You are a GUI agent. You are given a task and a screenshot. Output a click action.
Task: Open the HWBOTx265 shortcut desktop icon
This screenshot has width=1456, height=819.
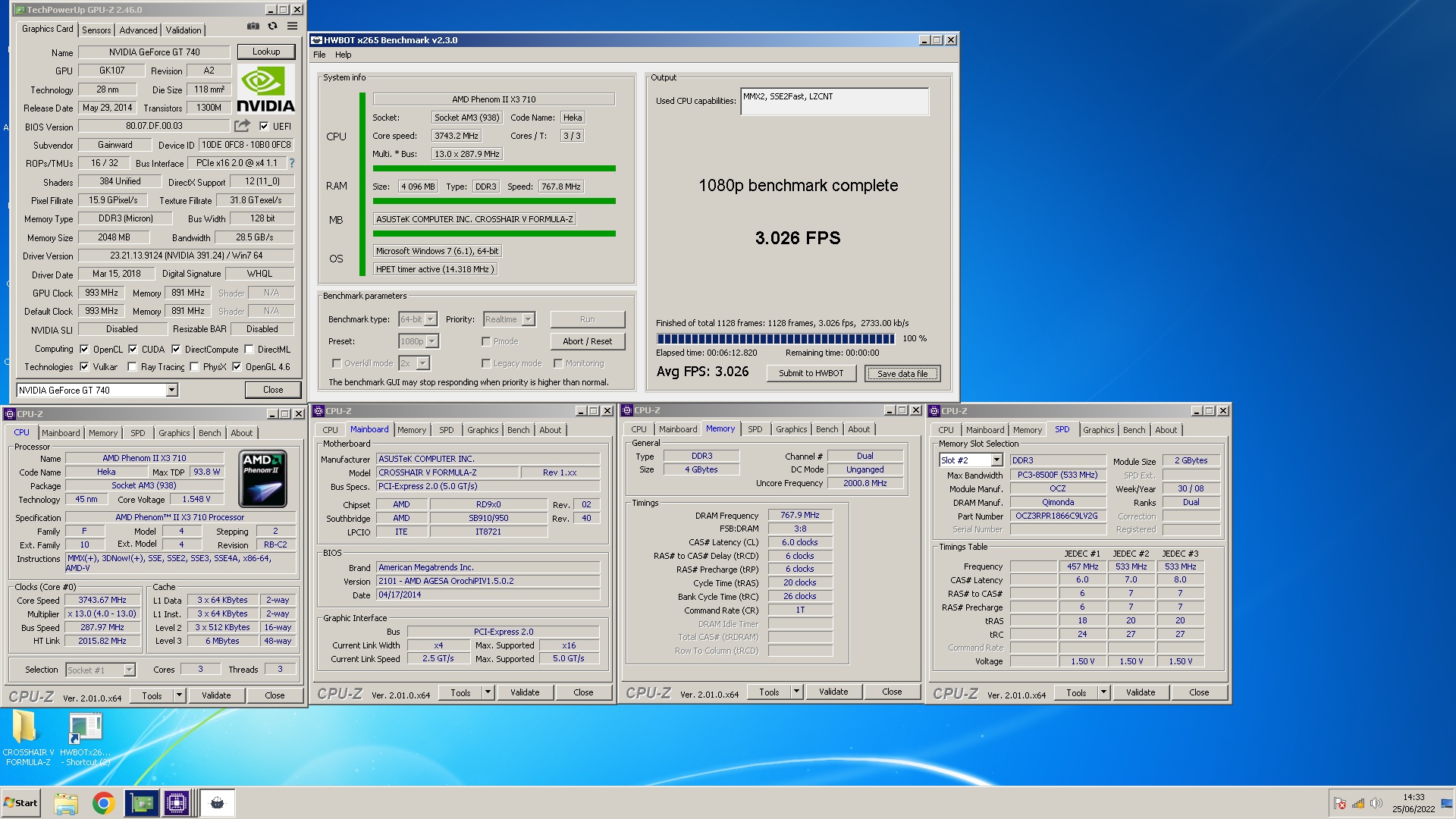point(86,738)
